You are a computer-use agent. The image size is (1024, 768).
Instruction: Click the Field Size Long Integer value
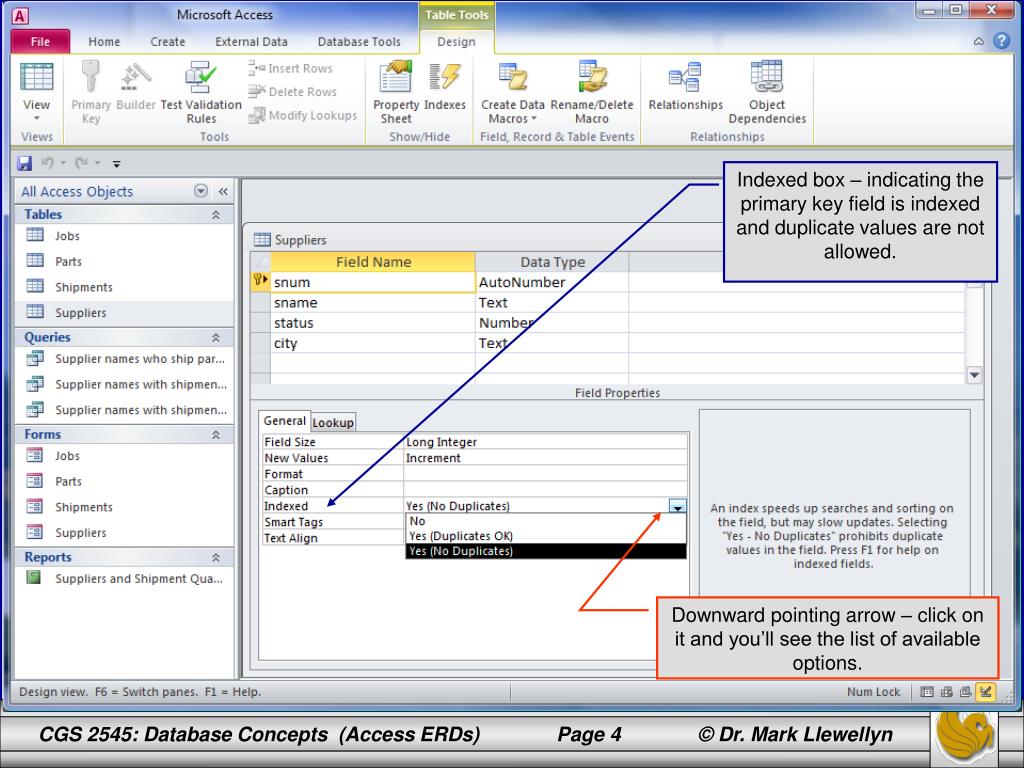[545, 442]
